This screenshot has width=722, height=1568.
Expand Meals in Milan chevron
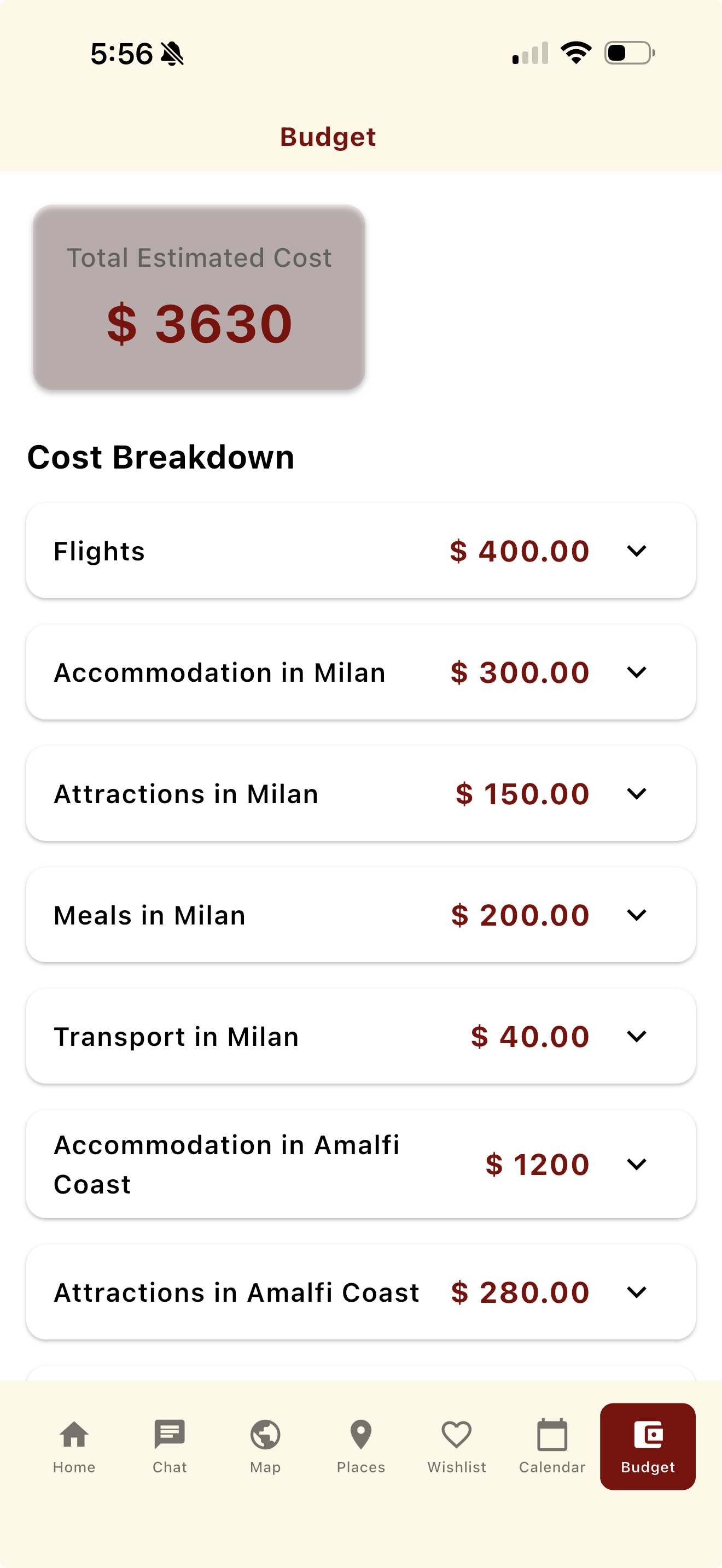pos(636,915)
